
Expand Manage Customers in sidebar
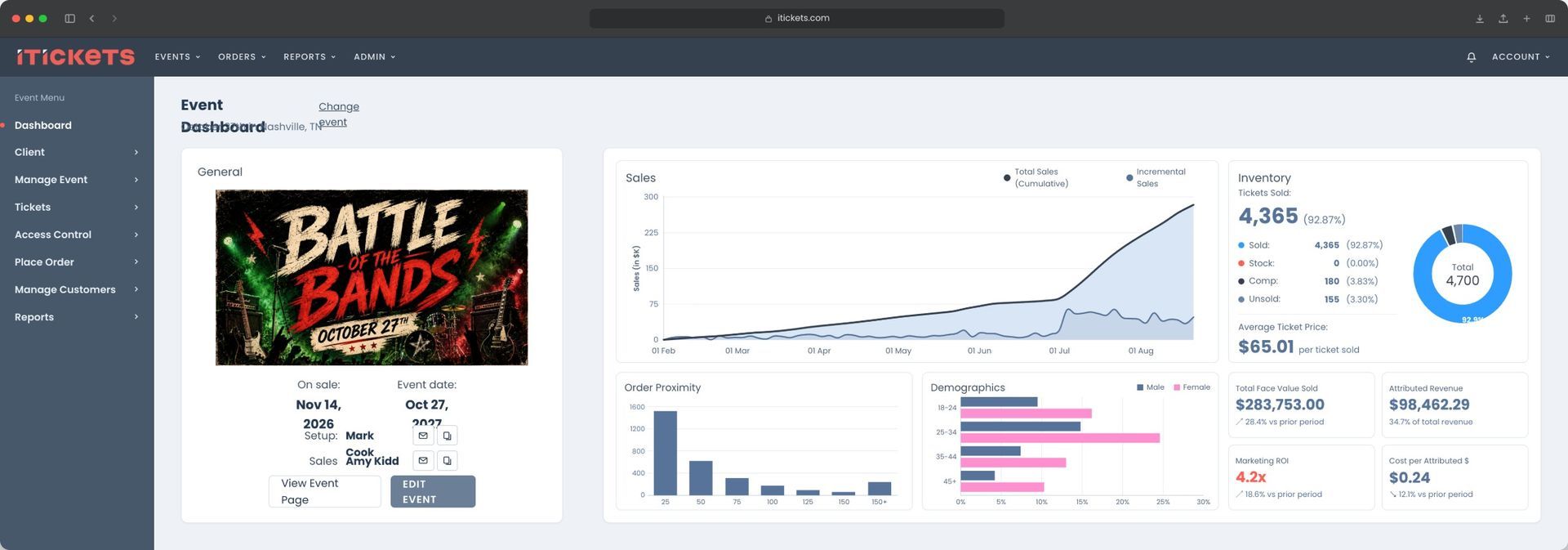77,289
